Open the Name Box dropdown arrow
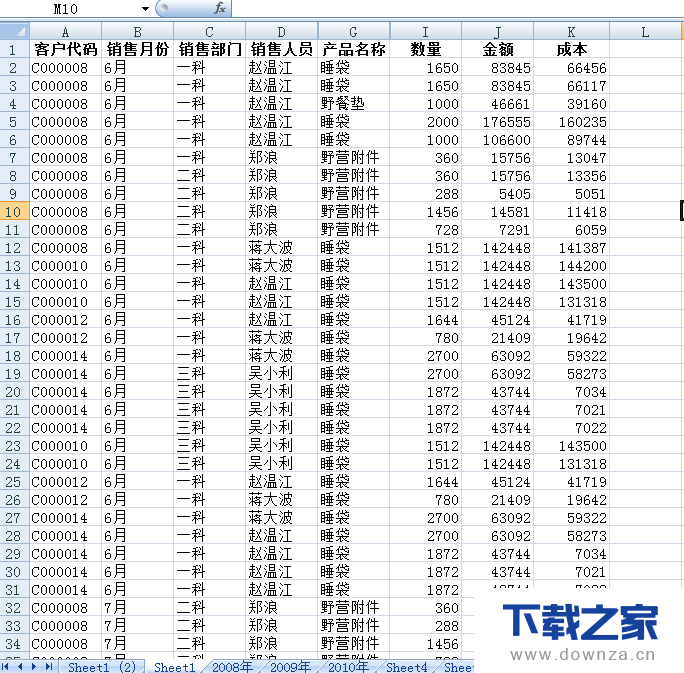684x673 pixels. [x=145, y=9]
